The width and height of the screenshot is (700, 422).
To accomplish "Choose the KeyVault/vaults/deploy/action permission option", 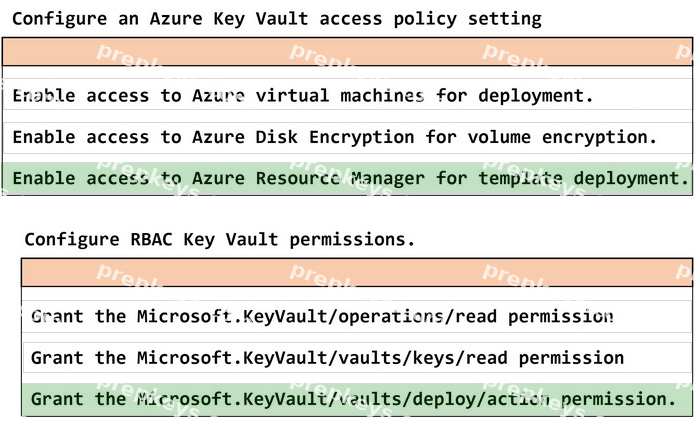I will point(357,399).
